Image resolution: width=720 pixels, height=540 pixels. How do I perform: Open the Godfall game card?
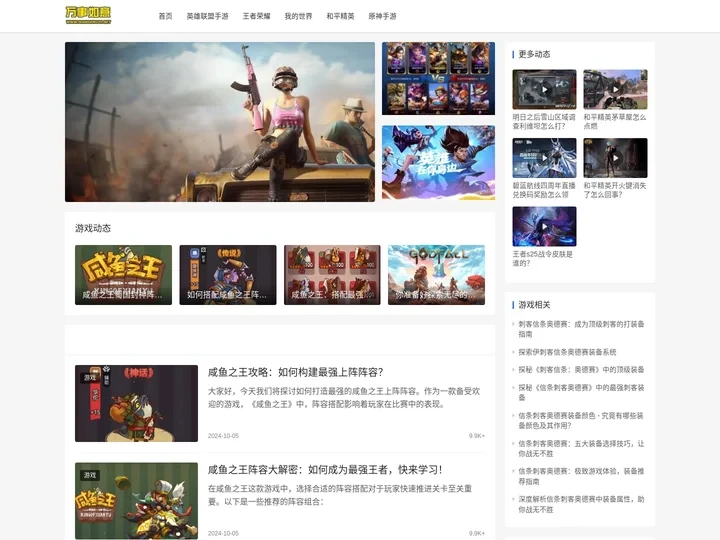click(x=436, y=275)
